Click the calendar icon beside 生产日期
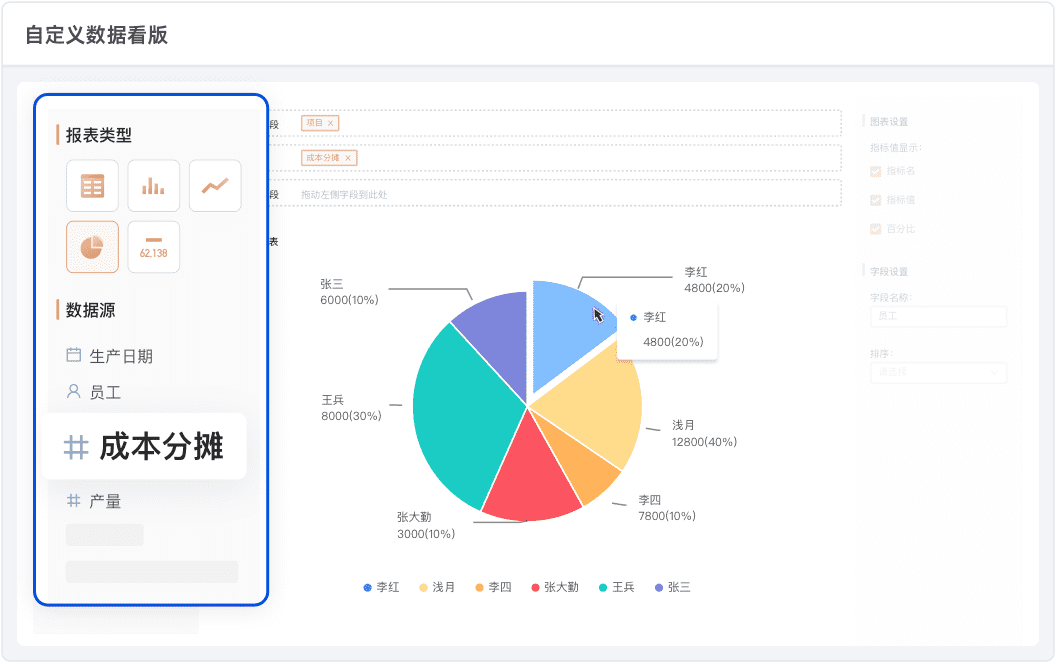 [73, 355]
